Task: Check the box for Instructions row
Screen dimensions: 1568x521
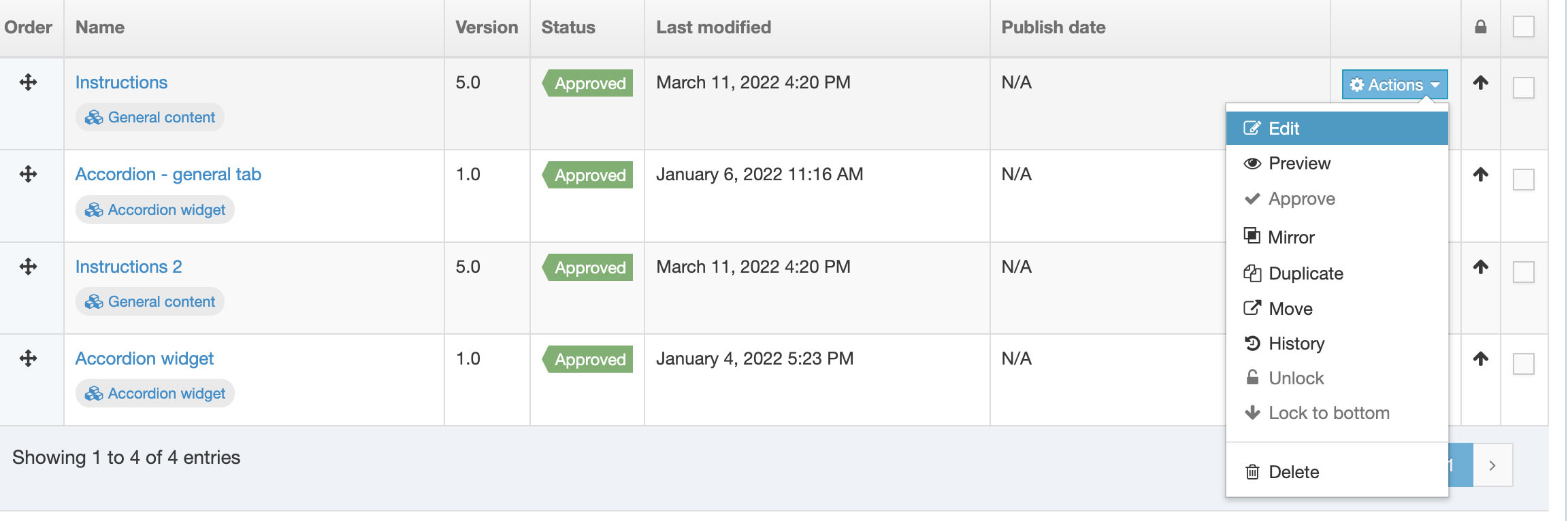Action: [x=1523, y=88]
